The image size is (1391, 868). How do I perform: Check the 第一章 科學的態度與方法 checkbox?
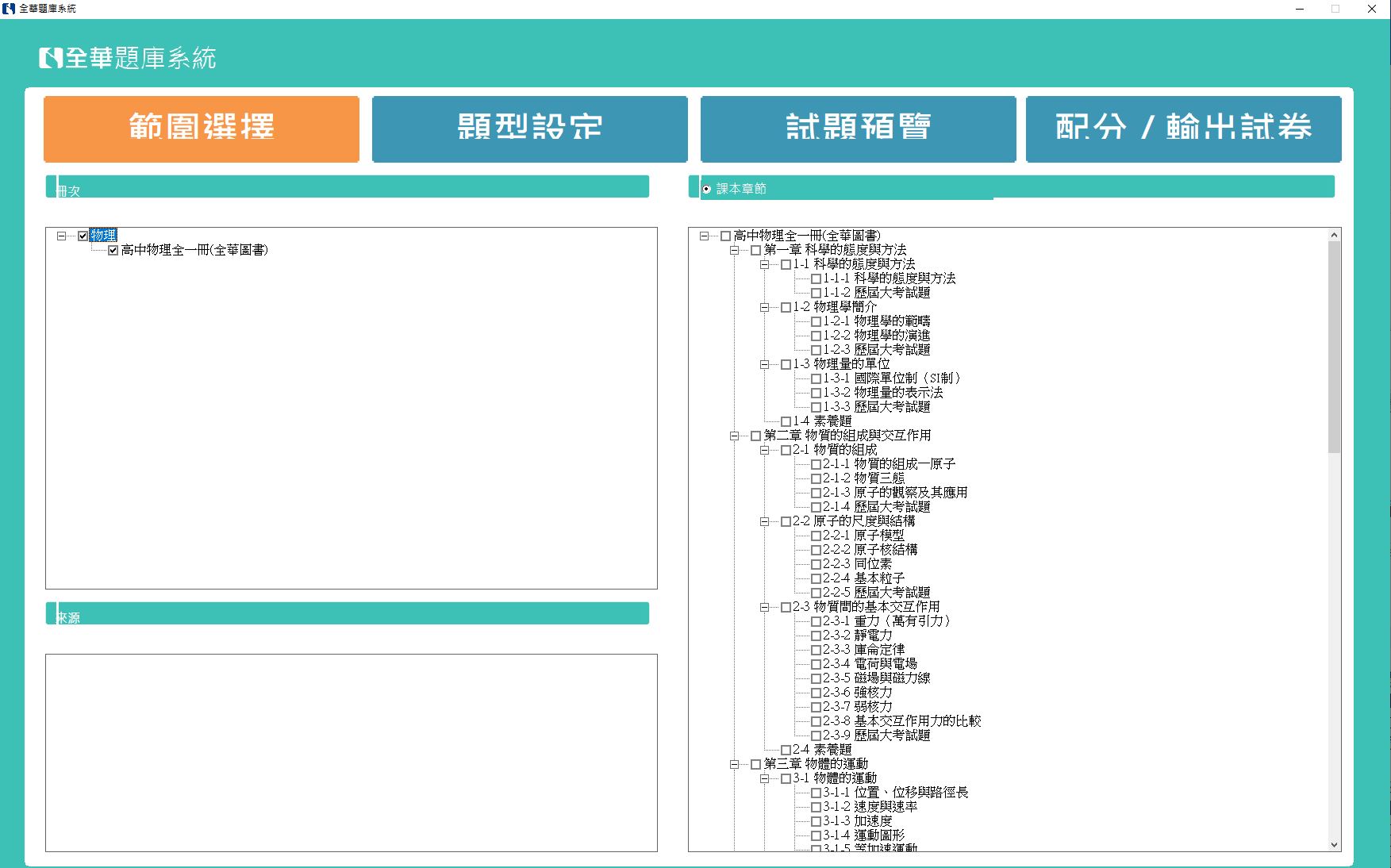click(755, 250)
